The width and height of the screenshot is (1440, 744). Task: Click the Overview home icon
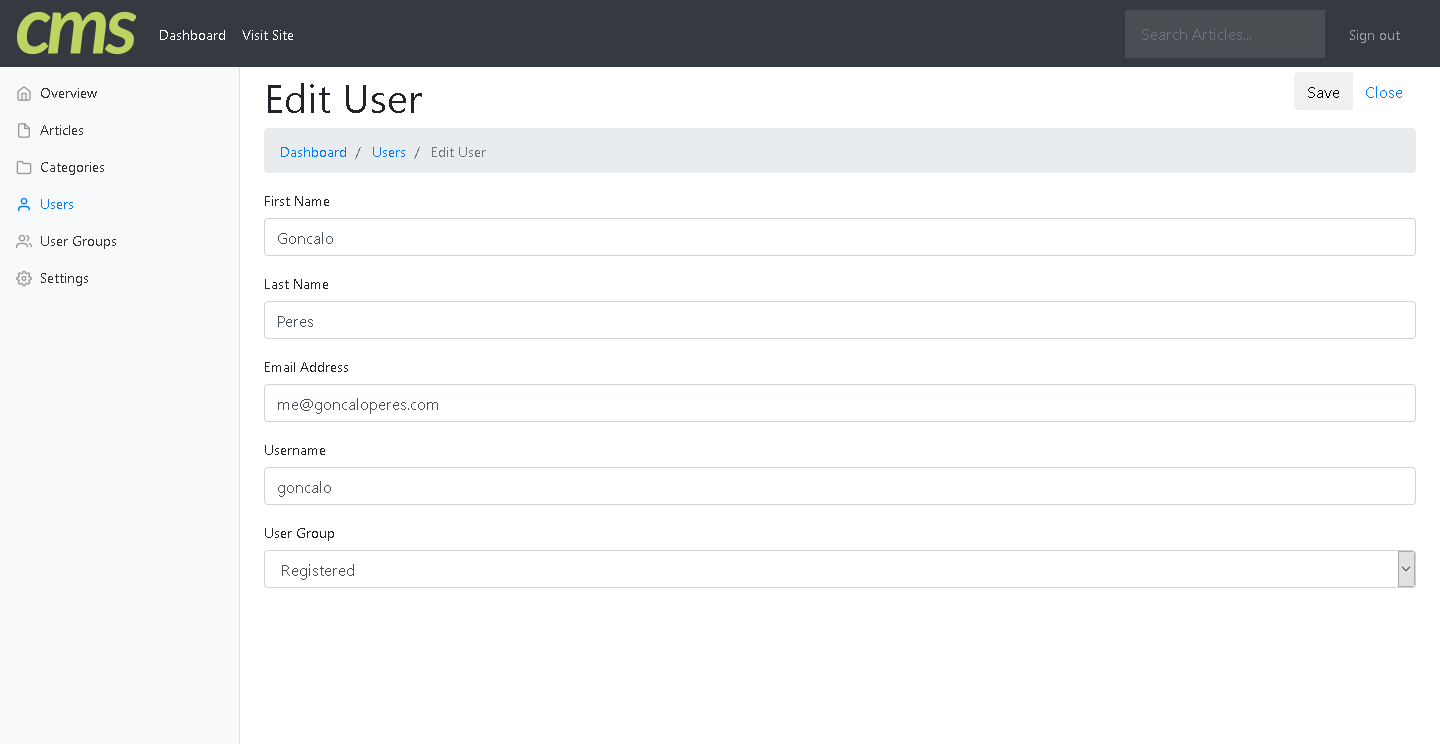(x=24, y=94)
